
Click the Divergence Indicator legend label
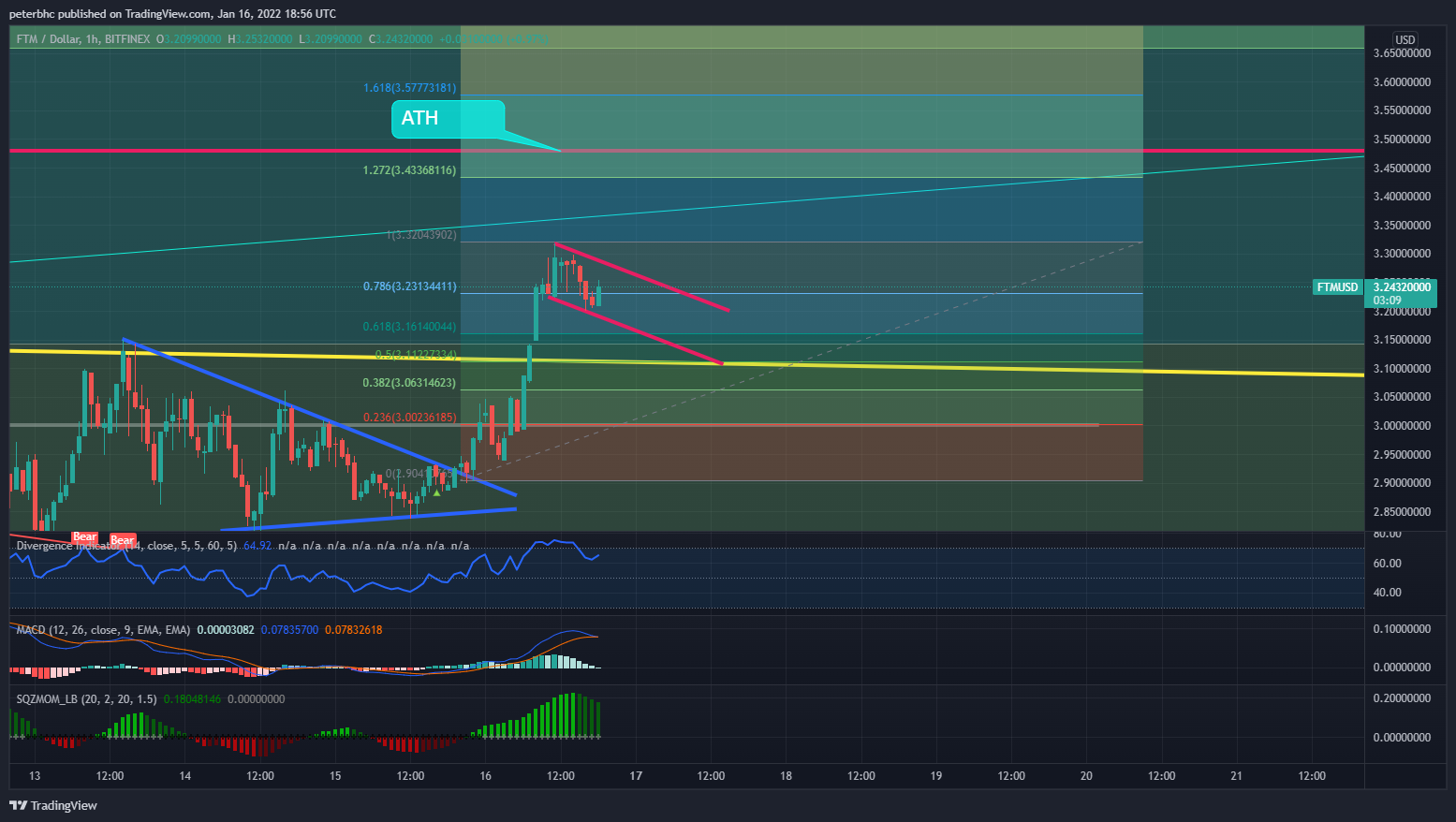point(126,546)
